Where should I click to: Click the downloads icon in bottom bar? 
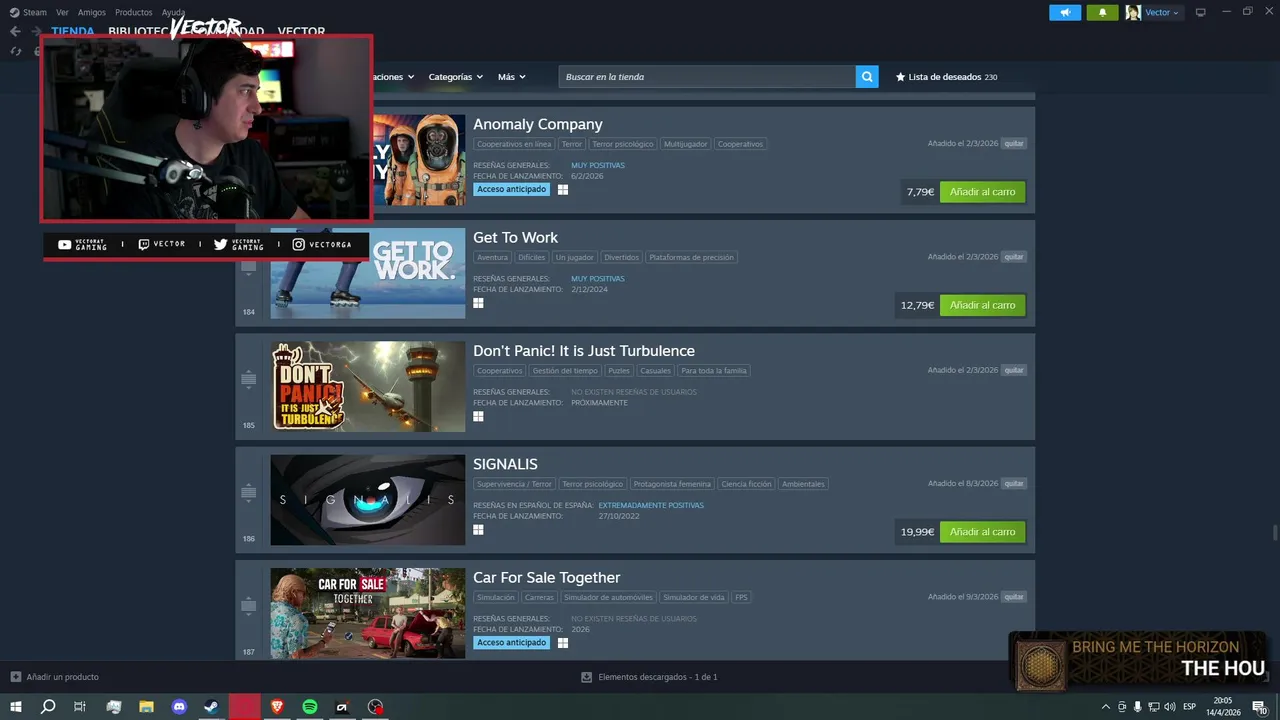pyautogui.click(x=587, y=677)
